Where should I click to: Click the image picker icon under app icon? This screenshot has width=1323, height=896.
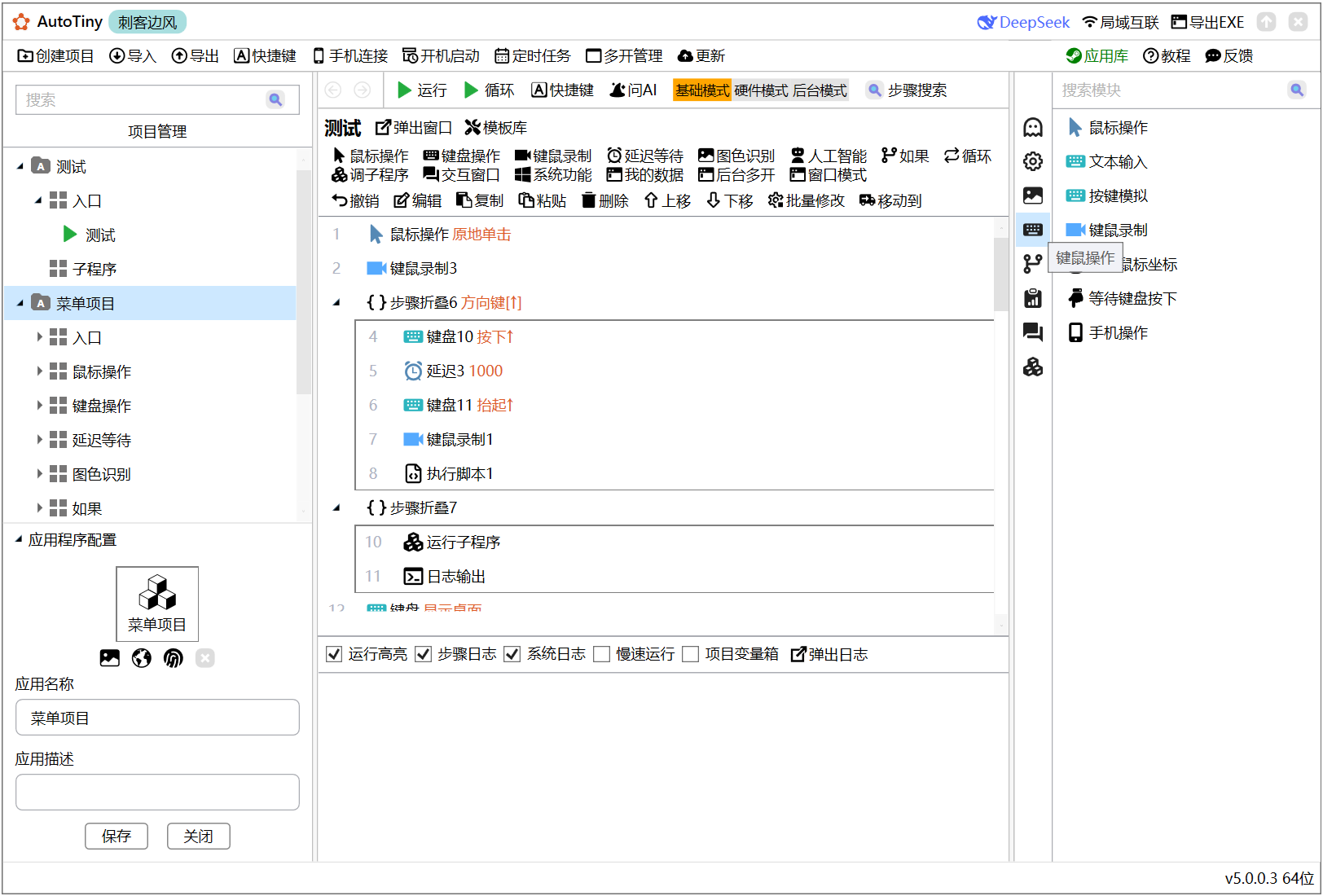(x=110, y=658)
